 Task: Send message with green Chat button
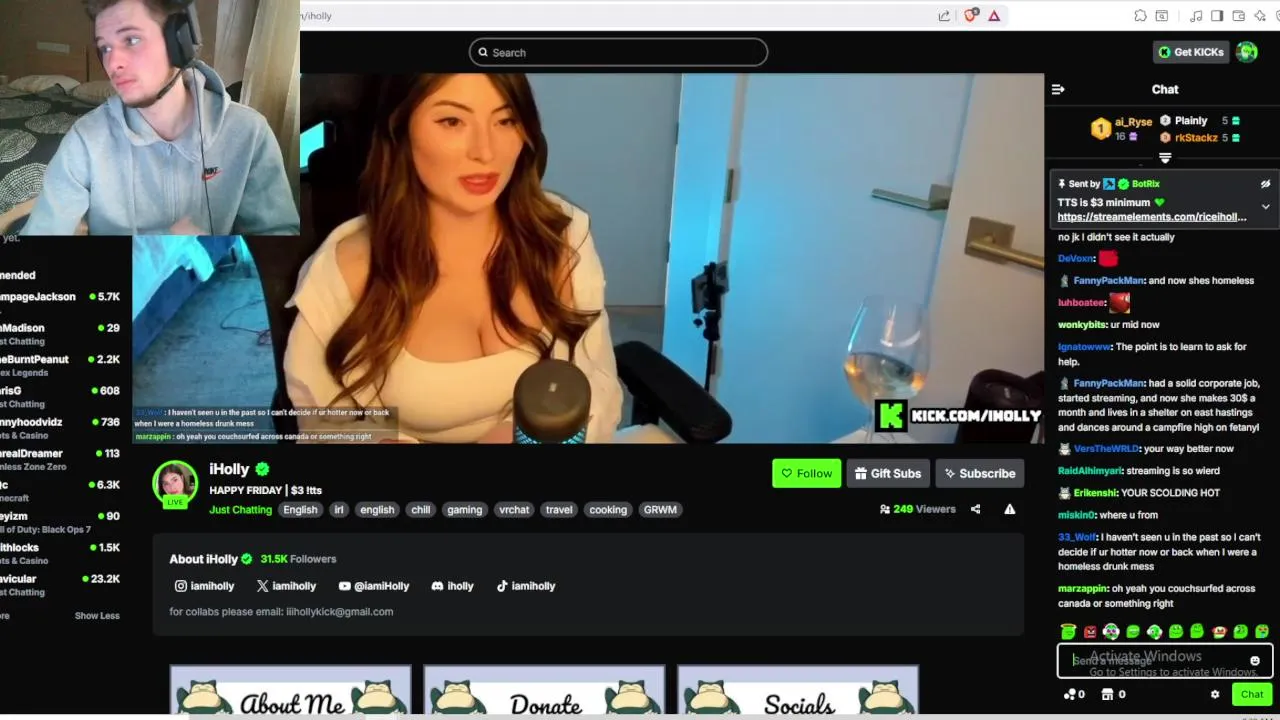(x=1252, y=694)
